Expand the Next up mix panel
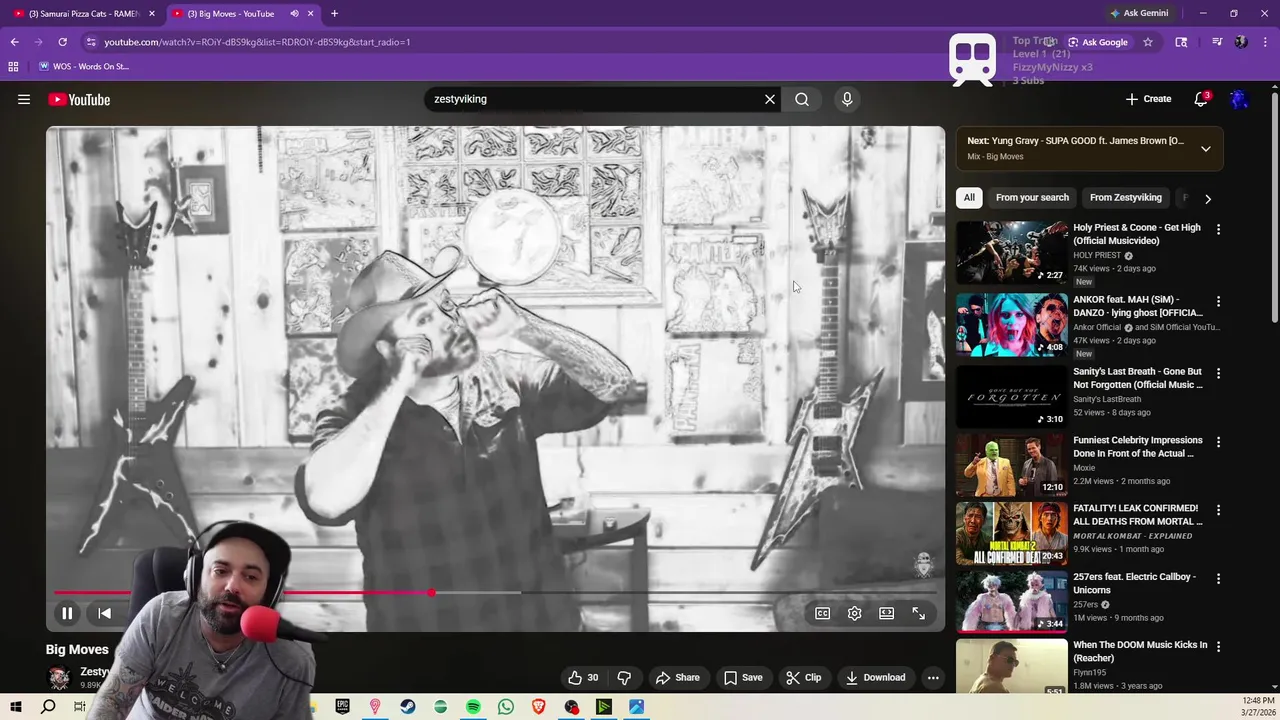The height and width of the screenshot is (720, 1280). click(1206, 148)
